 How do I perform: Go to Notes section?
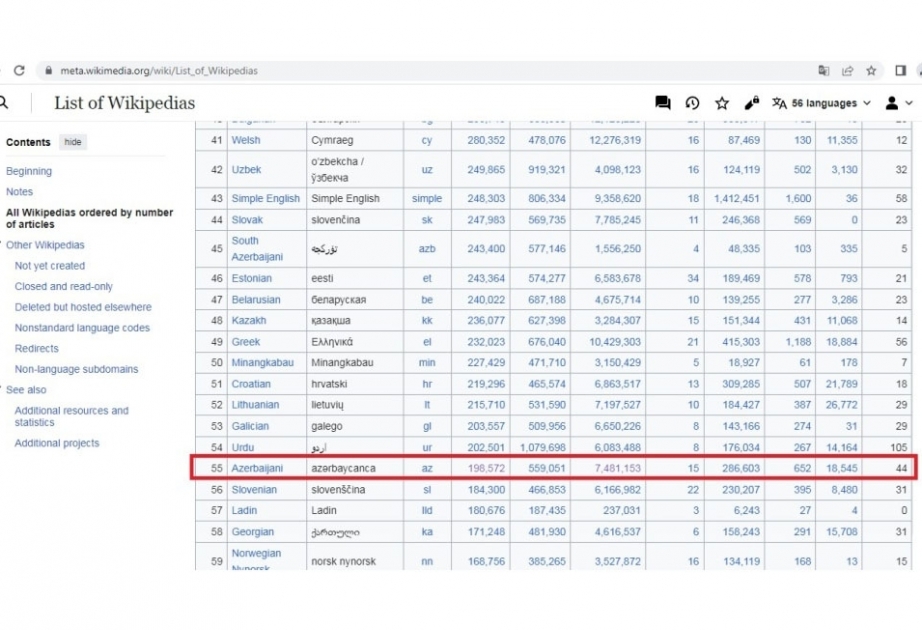19,192
